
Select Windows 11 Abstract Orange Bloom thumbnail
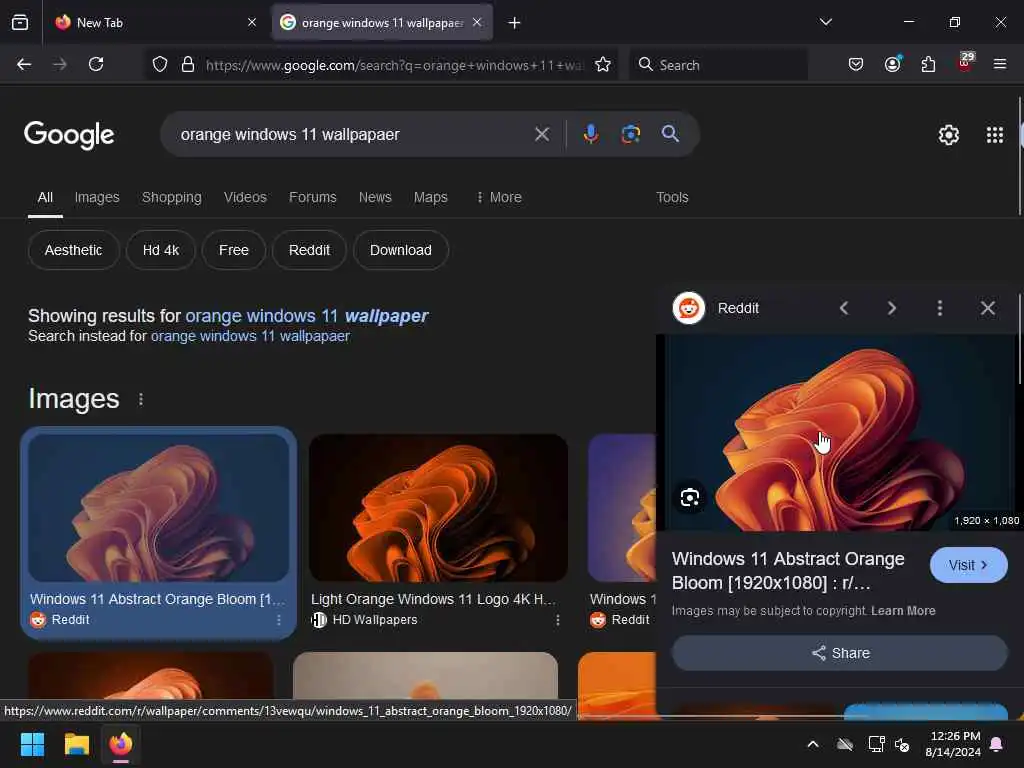(159, 507)
